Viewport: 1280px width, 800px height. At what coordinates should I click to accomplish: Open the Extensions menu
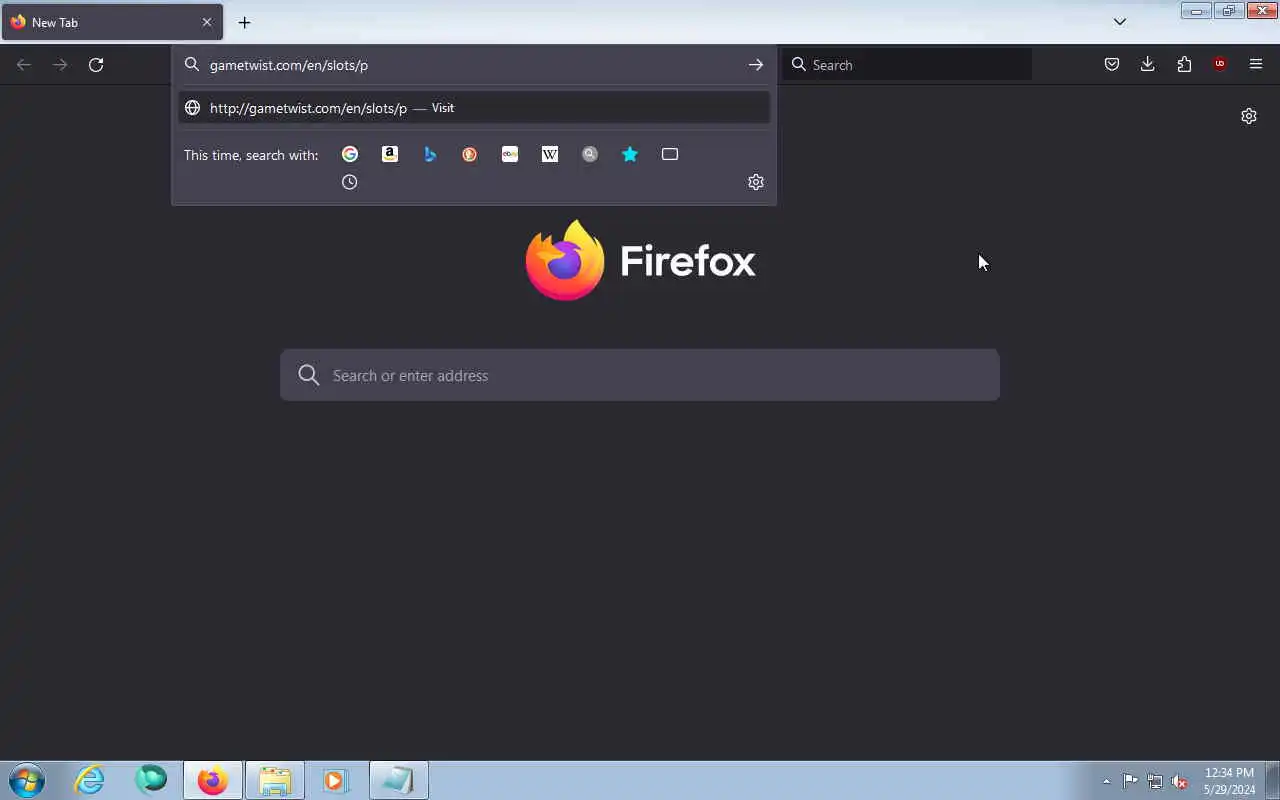click(1184, 65)
